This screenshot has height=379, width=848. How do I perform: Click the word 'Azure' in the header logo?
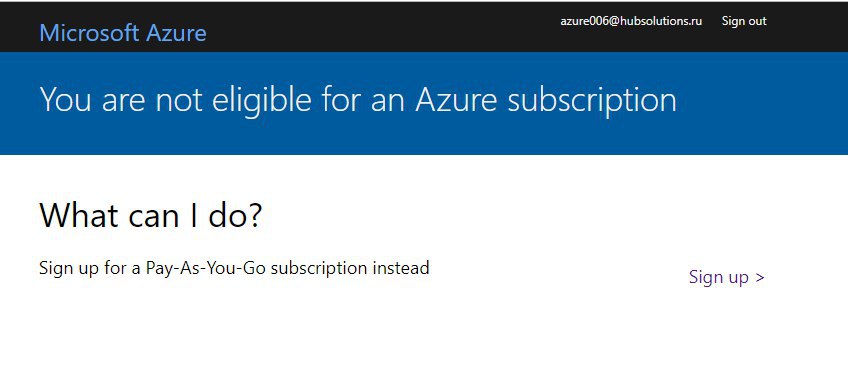tap(176, 34)
